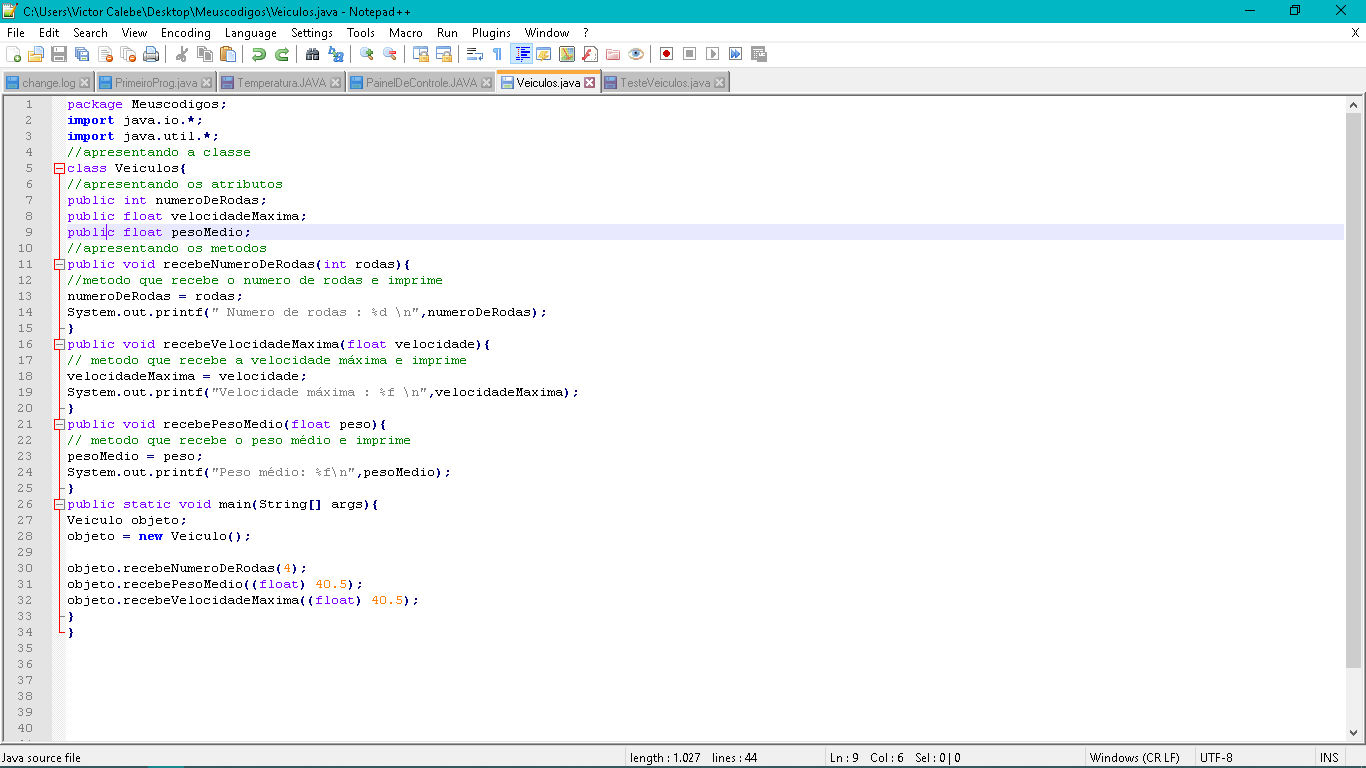Viewport: 1366px width, 768px height.
Task: Click Windows (CR LF) in status bar
Action: [1134, 758]
